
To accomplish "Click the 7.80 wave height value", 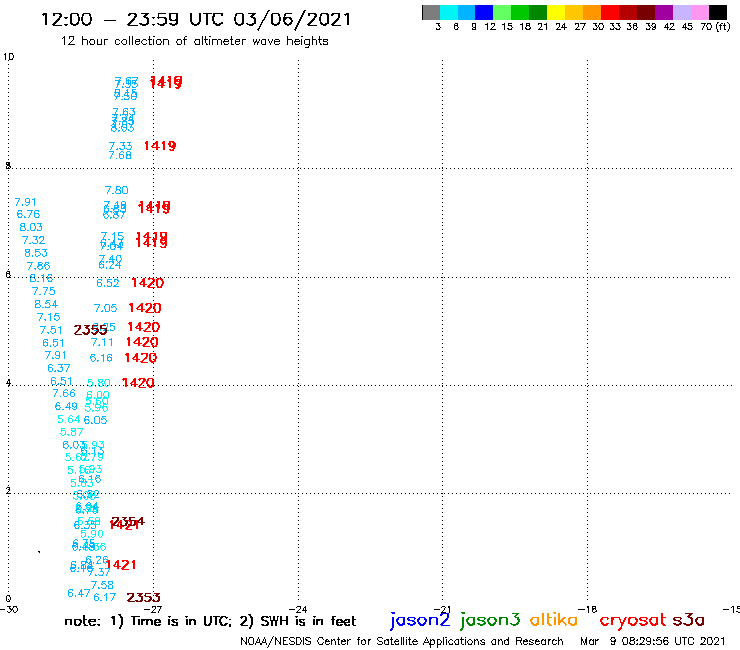I will tap(117, 190).
